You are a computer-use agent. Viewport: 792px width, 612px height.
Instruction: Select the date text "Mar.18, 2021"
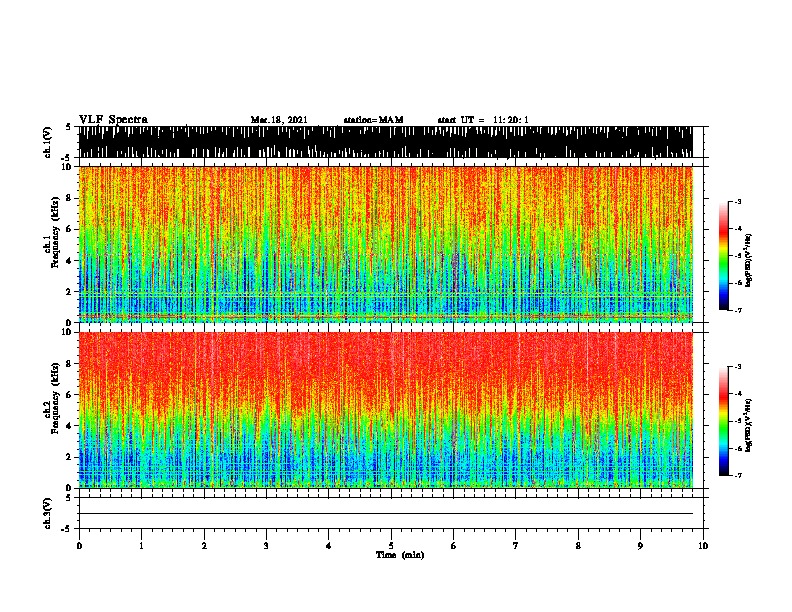pos(279,120)
